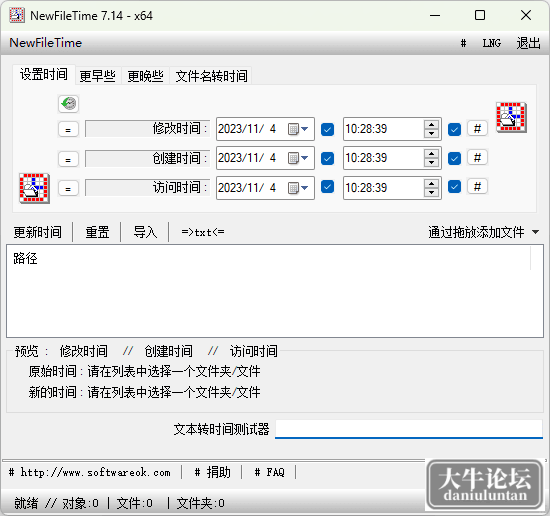Increase 创建时间 time with up spinner
This screenshot has width=550, height=516.
[x=431, y=154]
